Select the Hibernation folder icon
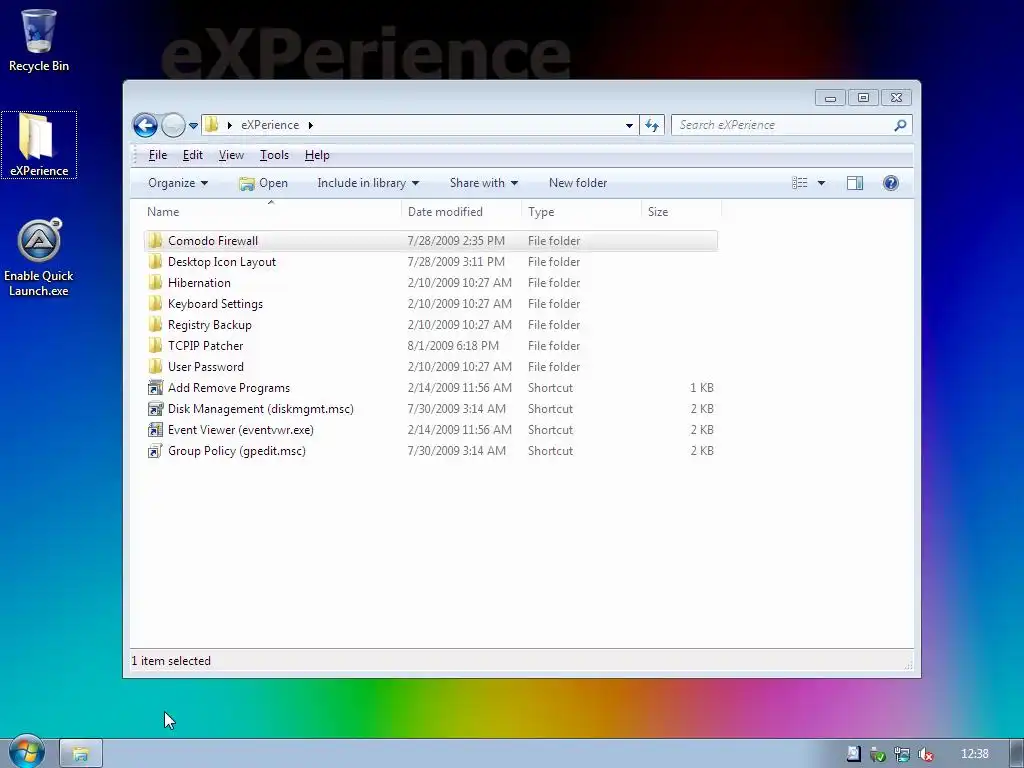Viewport: 1024px width, 768px height. tap(155, 282)
